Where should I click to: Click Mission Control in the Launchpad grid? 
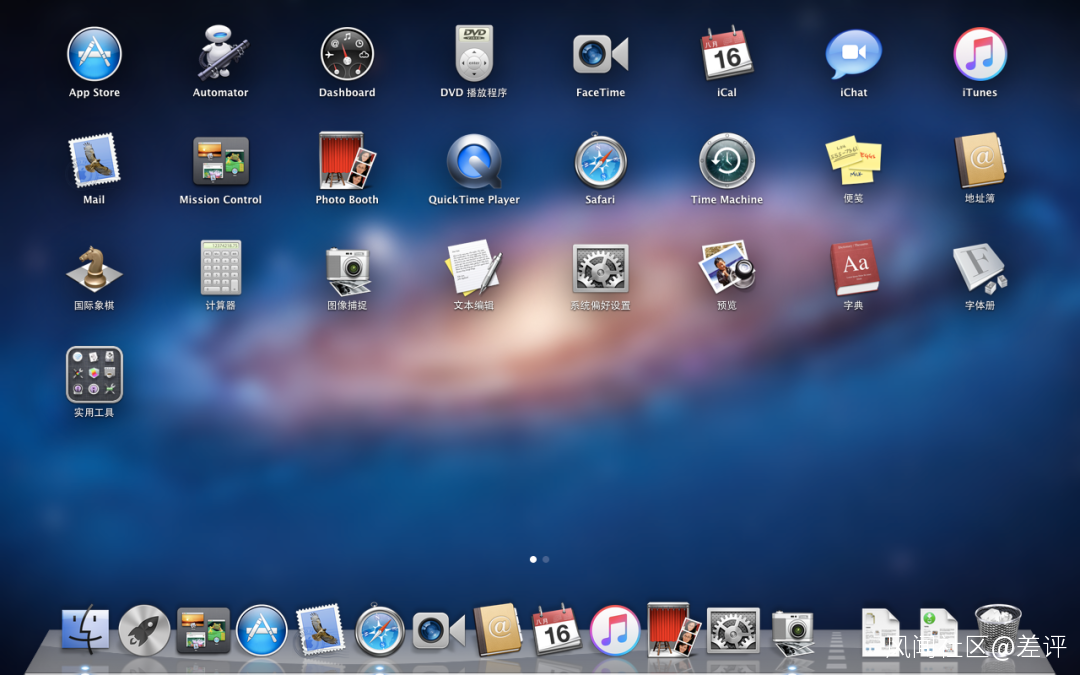click(220, 160)
